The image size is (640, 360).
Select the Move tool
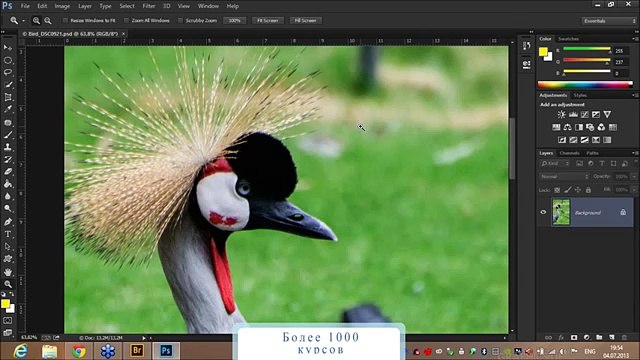click(x=8, y=48)
